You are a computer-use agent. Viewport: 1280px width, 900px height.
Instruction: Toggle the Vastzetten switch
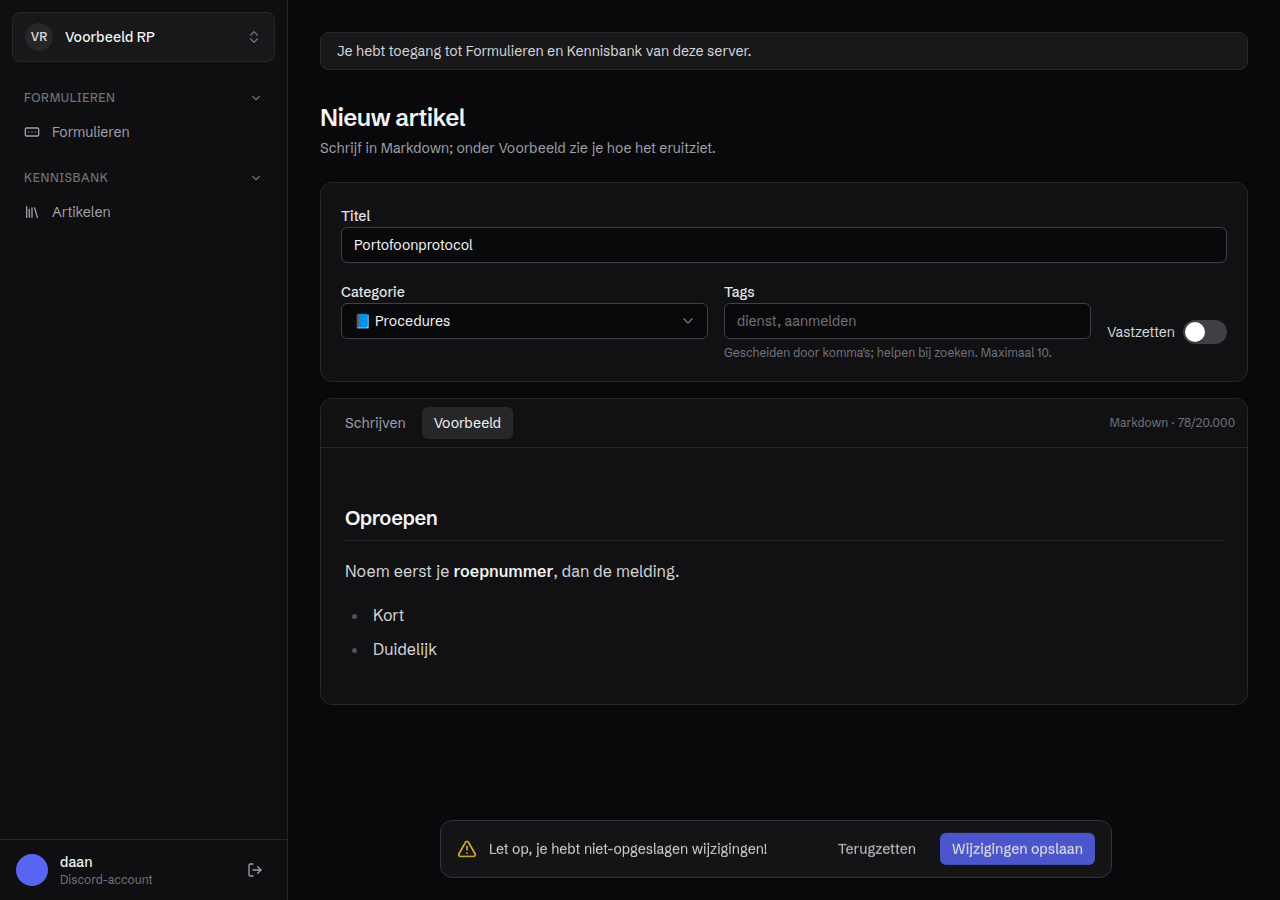click(x=1205, y=332)
